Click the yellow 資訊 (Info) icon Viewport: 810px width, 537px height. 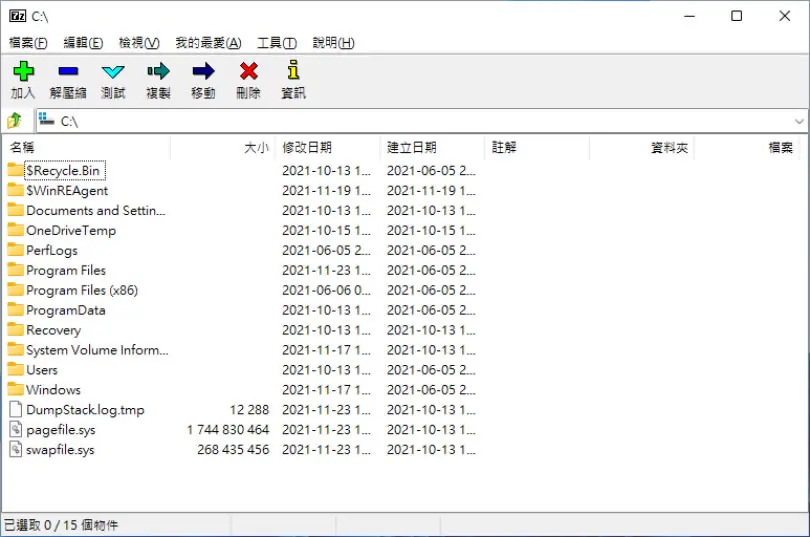click(x=293, y=70)
